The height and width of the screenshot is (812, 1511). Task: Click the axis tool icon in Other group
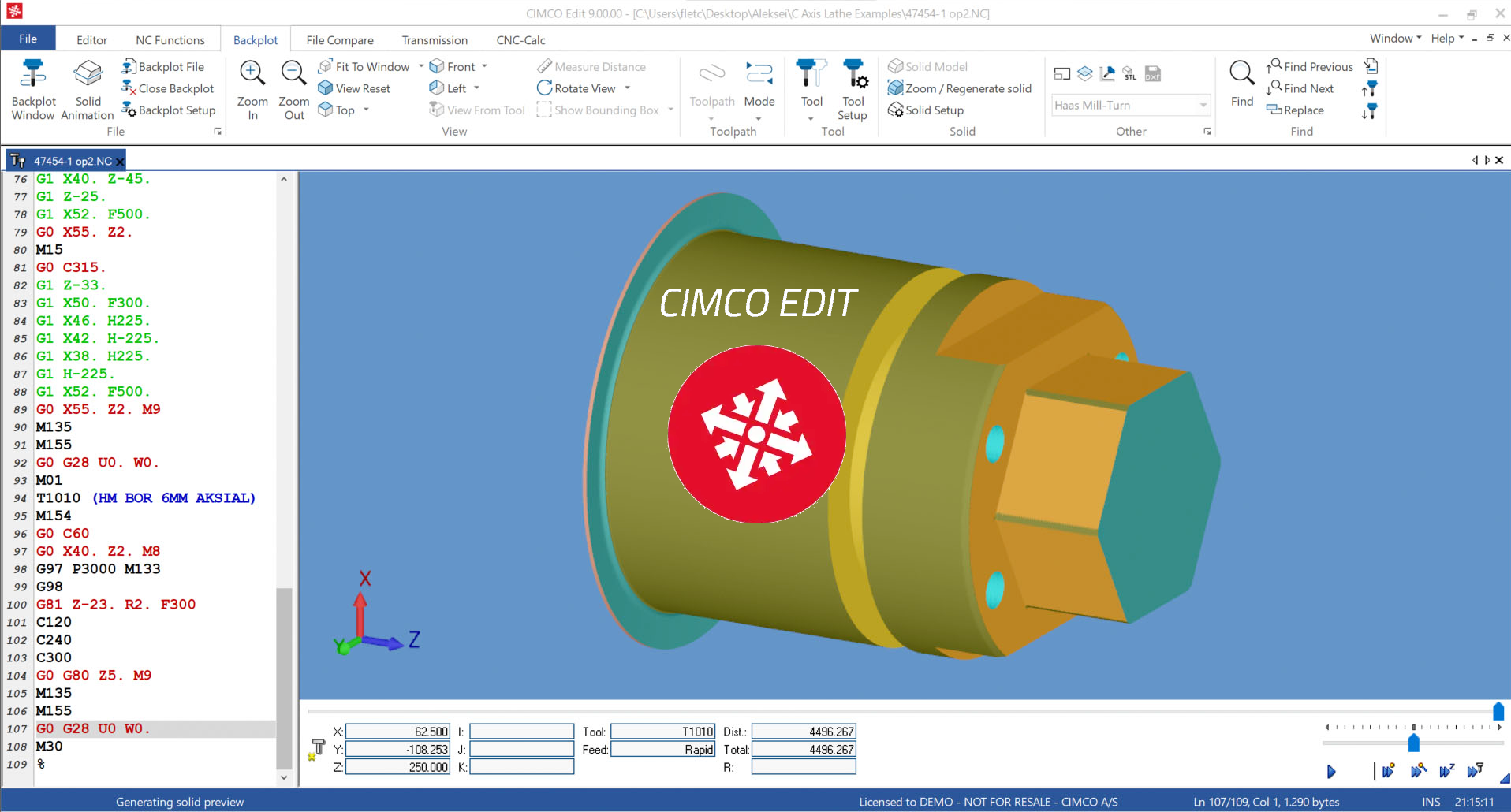pyautogui.click(x=1107, y=73)
